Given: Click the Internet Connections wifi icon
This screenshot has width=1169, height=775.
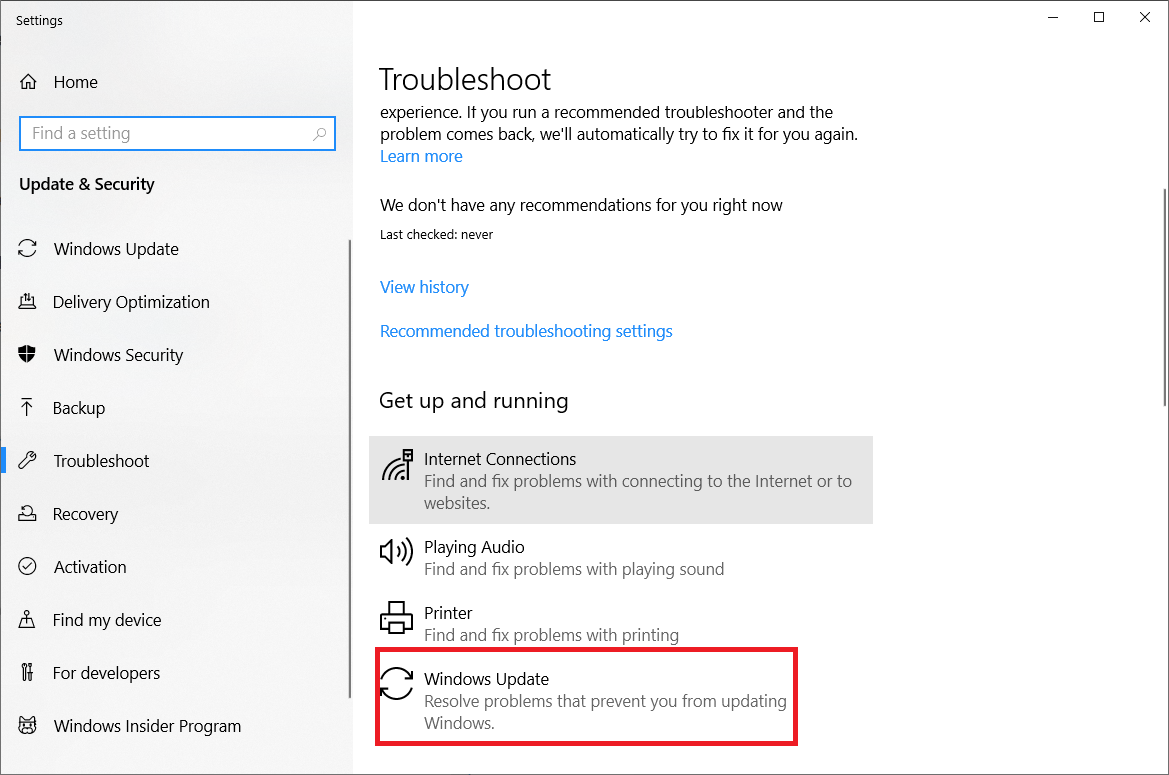Looking at the screenshot, I should pos(397,465).
